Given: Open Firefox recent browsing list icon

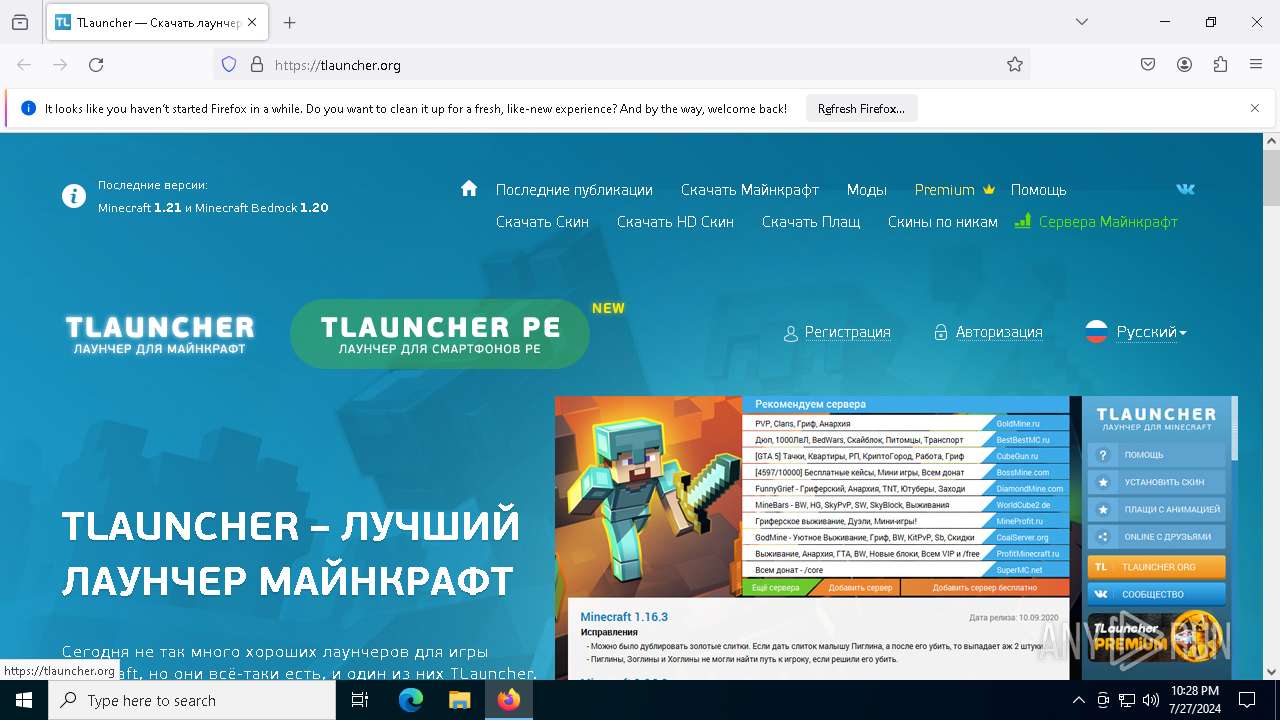Looking at the screenshot, I should tap(20, 22).
